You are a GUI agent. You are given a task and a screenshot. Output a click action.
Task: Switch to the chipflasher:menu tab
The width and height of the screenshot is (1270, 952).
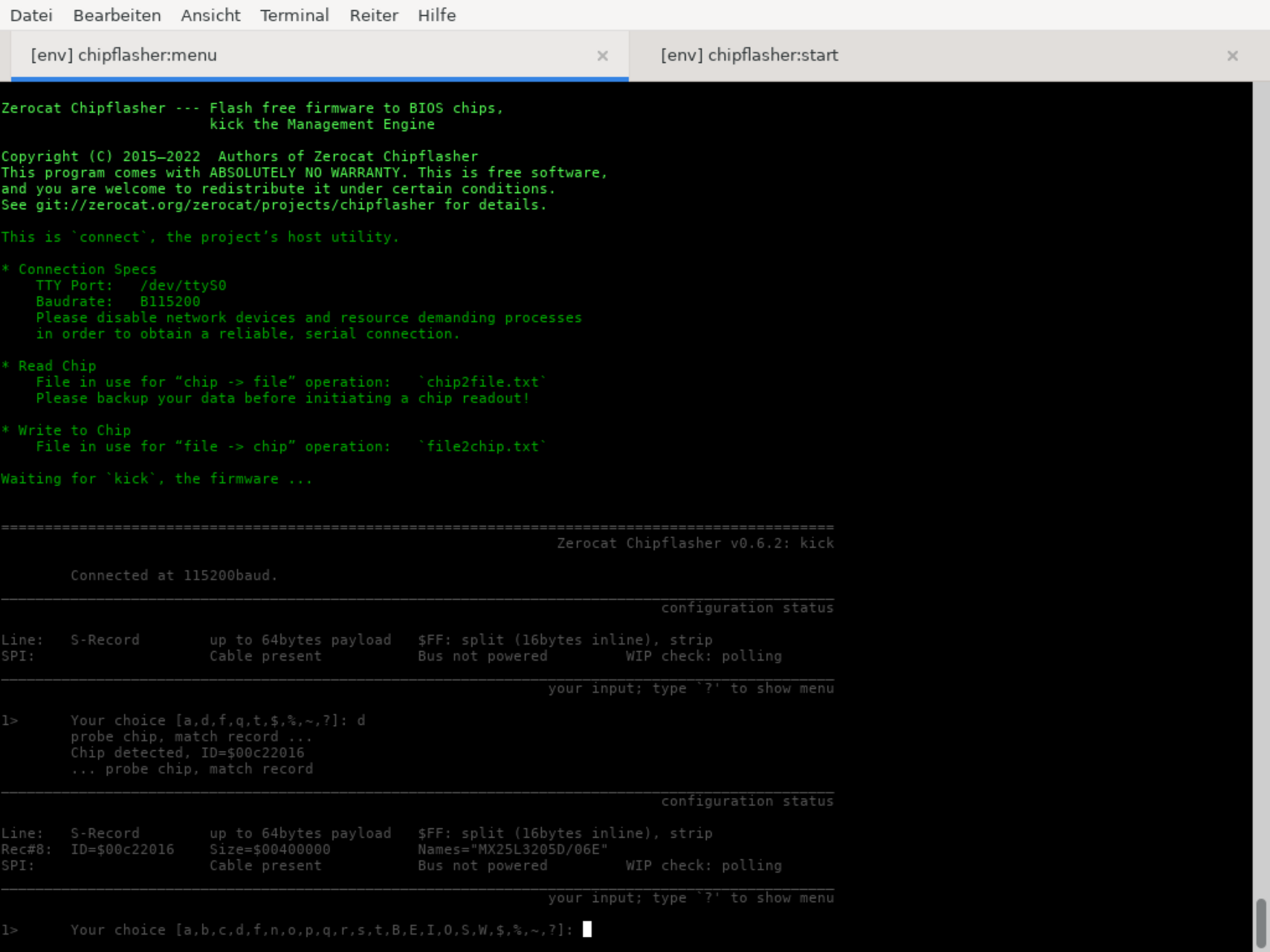(x=319, y=55)
